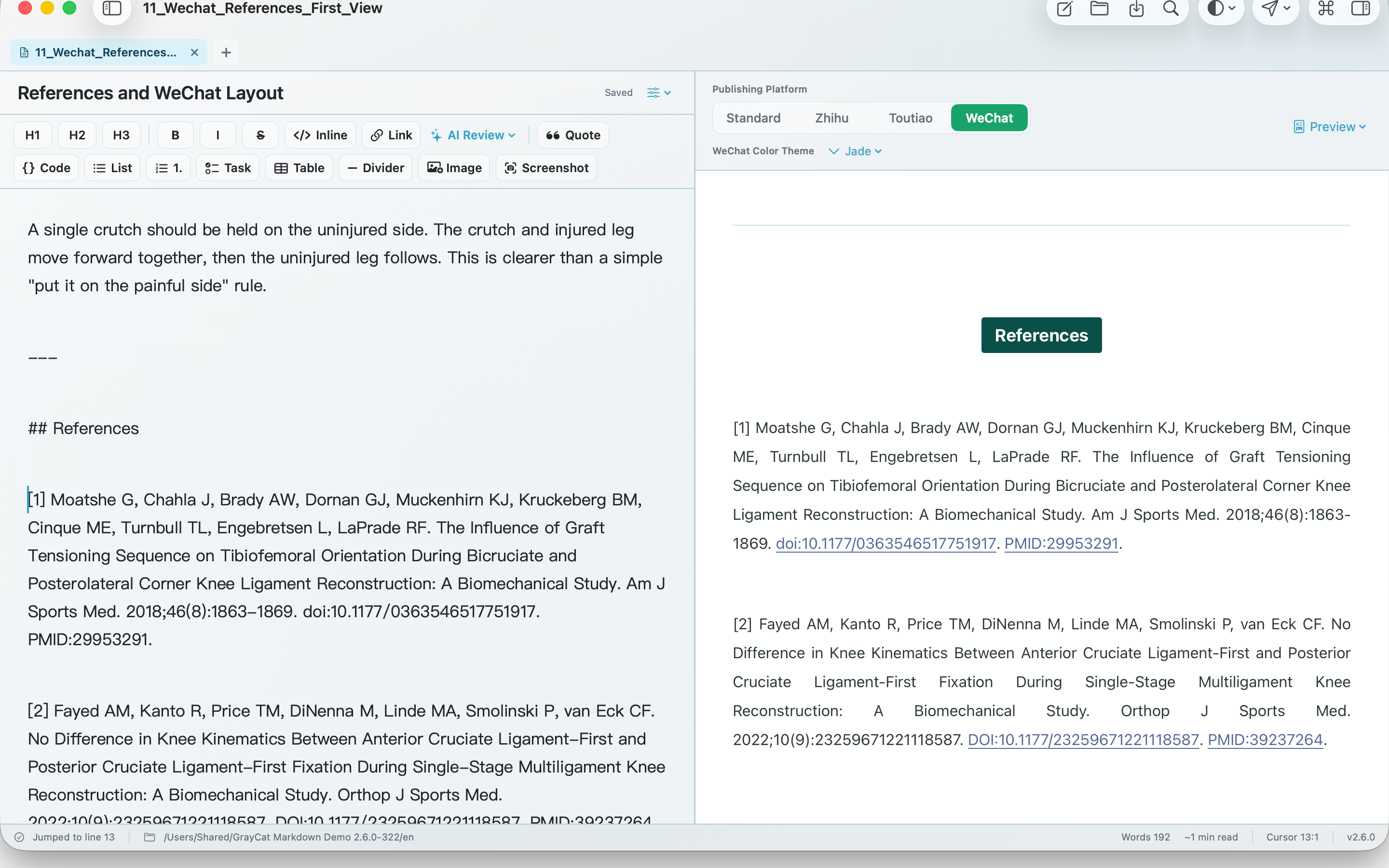Screen dimensions: 1389x868
Task: Open the send/publish paper-plane dropdown
Action: pos(1275,9)
